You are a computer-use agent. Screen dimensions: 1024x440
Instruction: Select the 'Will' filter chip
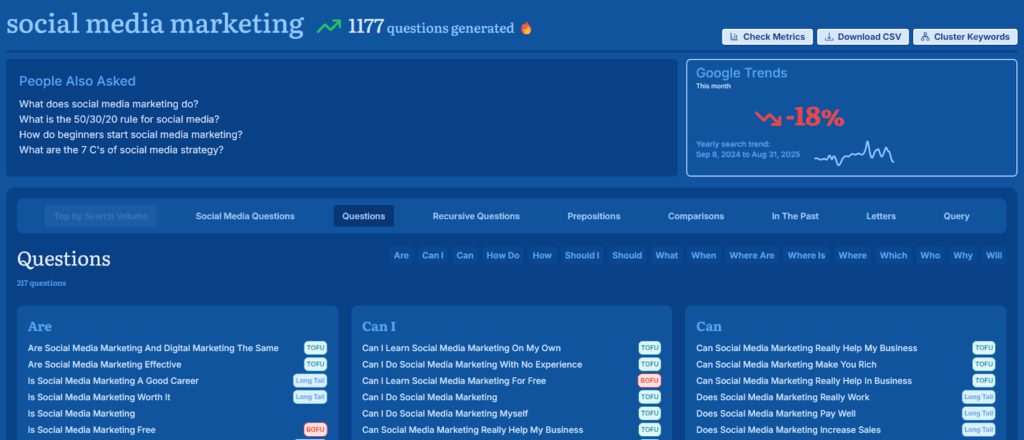coord(994,255)
